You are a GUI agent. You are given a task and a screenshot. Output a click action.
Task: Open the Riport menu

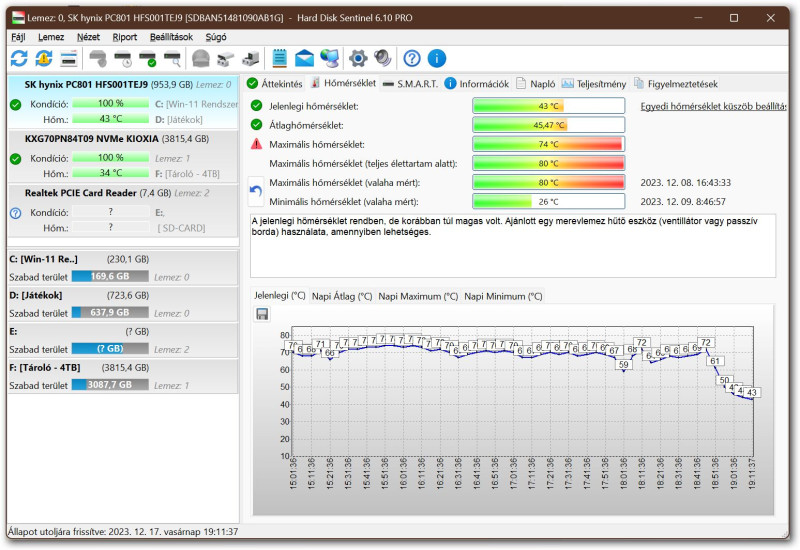tap(125, 37)
